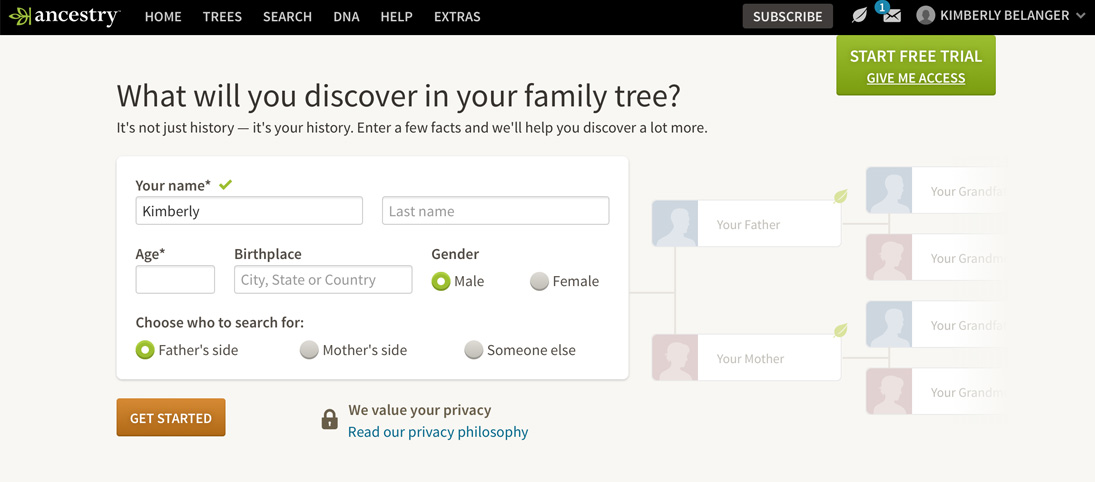Open the EXTRAS menu

click(457, 17)
